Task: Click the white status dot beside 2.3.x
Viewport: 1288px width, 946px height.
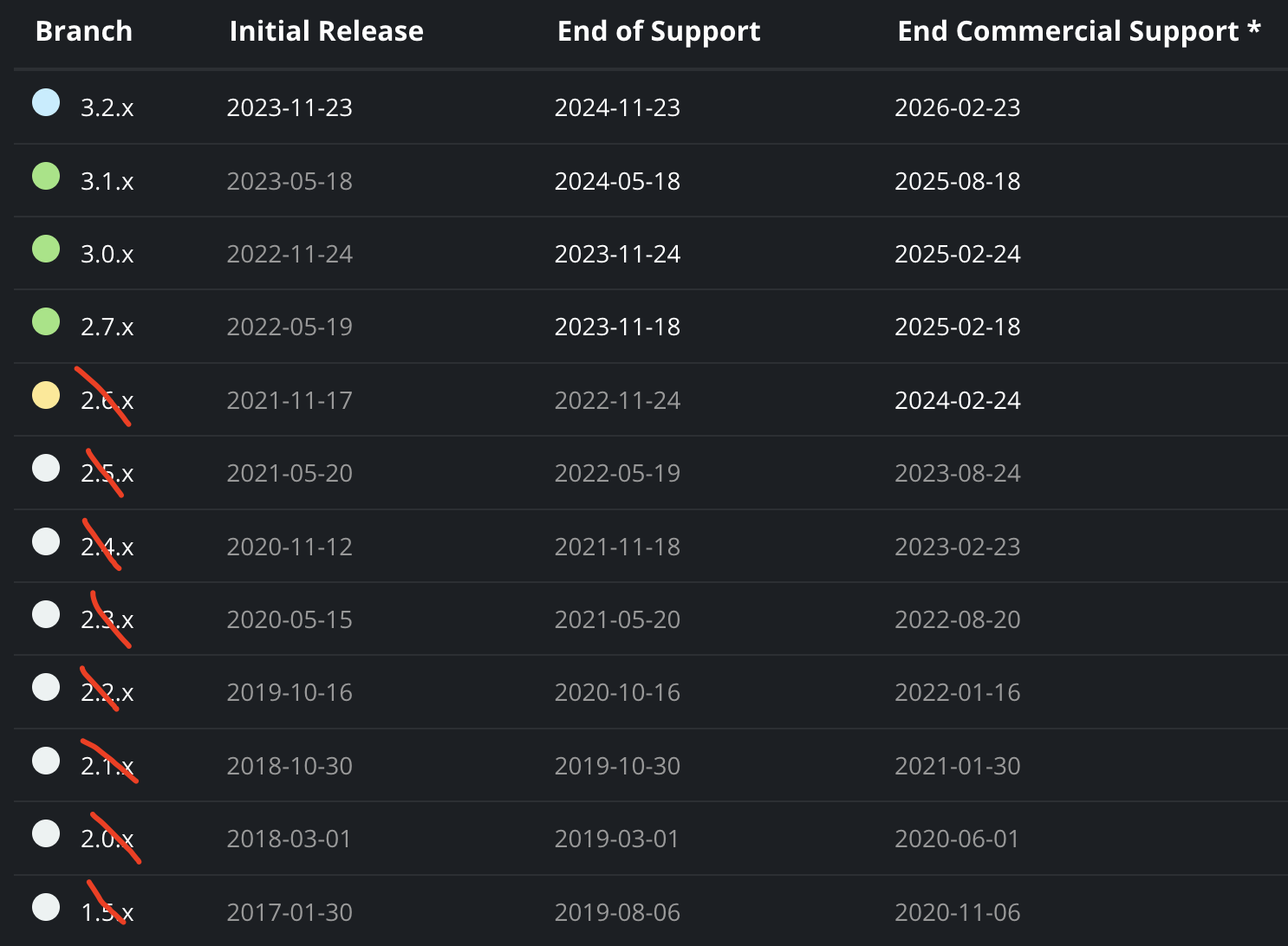Action: [x=46, y=614]
